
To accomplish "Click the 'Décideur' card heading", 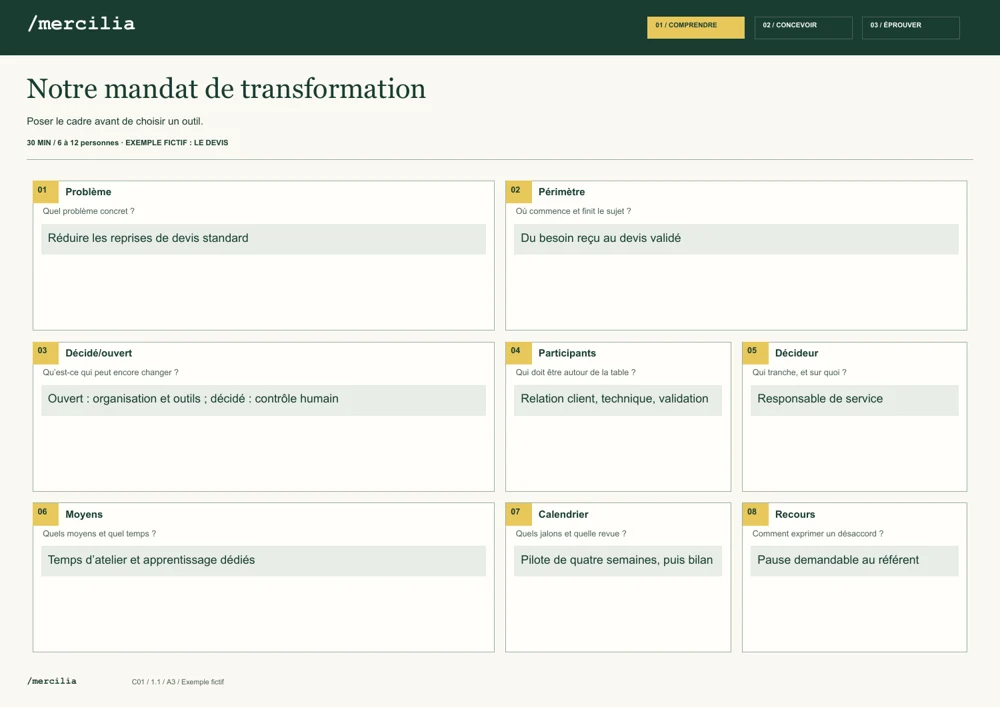I will click(797, 353).
